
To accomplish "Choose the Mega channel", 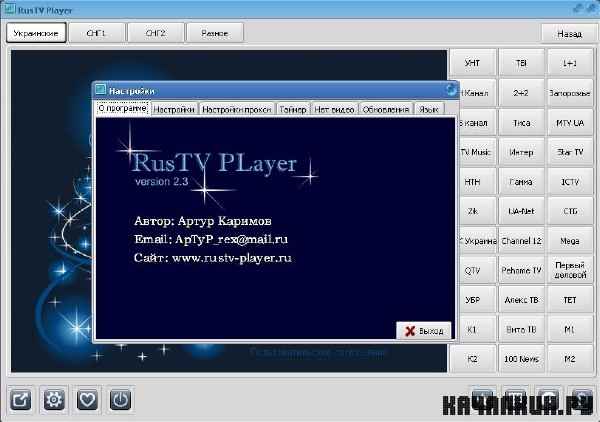I will tap(570, 241).
